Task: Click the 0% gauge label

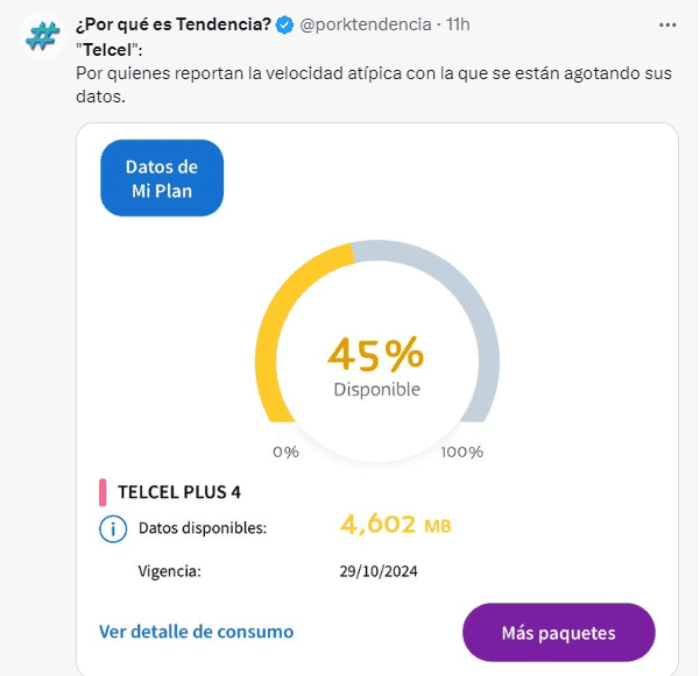Action: 286,452
